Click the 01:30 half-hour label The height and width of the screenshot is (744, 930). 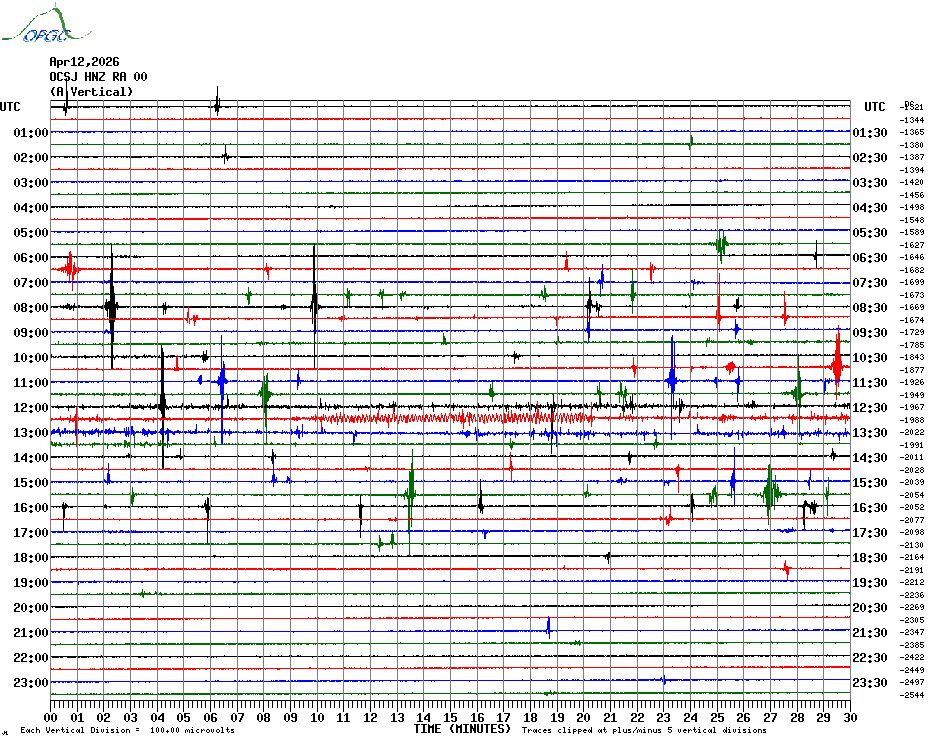coord(870,132)
